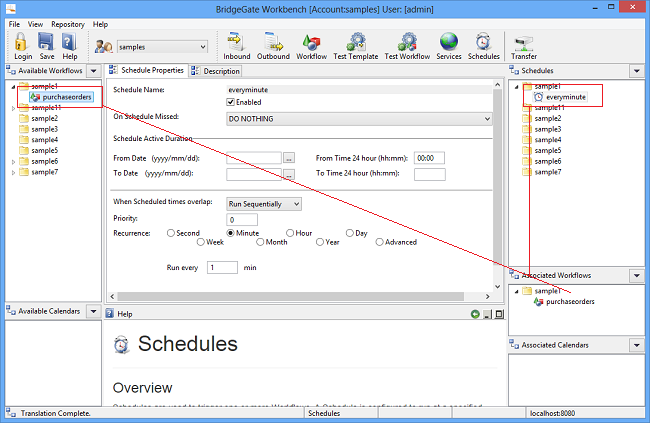
Task: Click the vertical scrollbar down arrow
Action: (x=497, y=287)
